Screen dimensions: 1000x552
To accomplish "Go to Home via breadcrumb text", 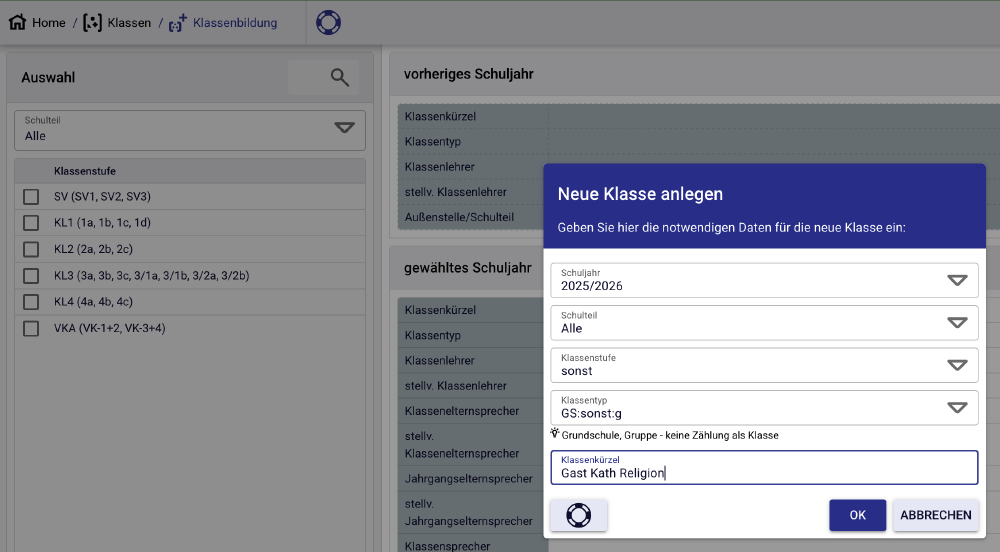I will point(48,22).
